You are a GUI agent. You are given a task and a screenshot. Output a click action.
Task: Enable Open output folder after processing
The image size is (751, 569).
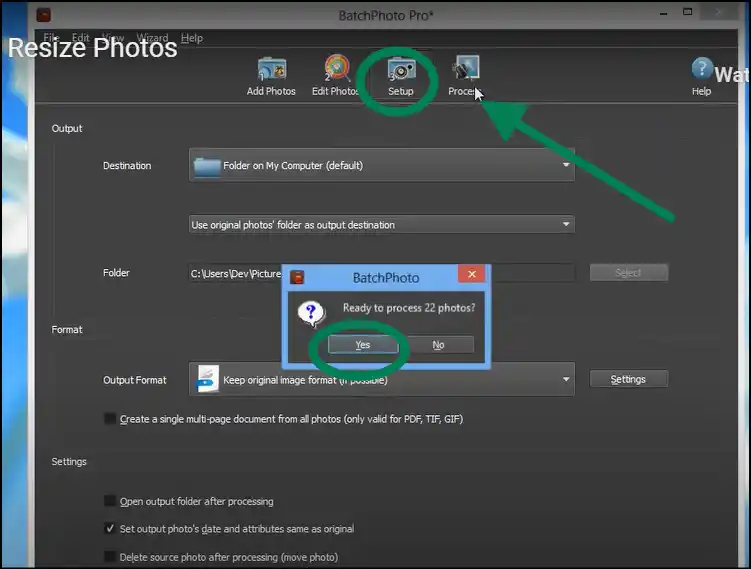pos(110,501)
